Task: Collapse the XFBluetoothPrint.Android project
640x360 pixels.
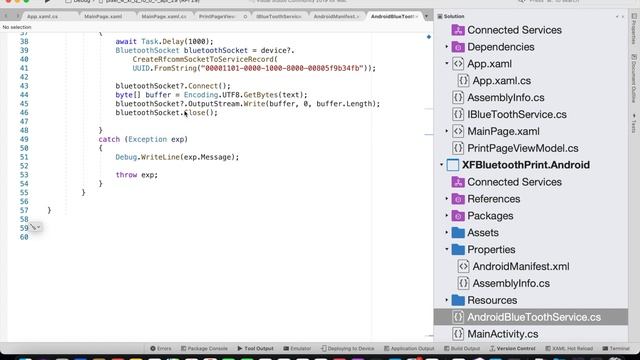Action: tap(441, 165)
